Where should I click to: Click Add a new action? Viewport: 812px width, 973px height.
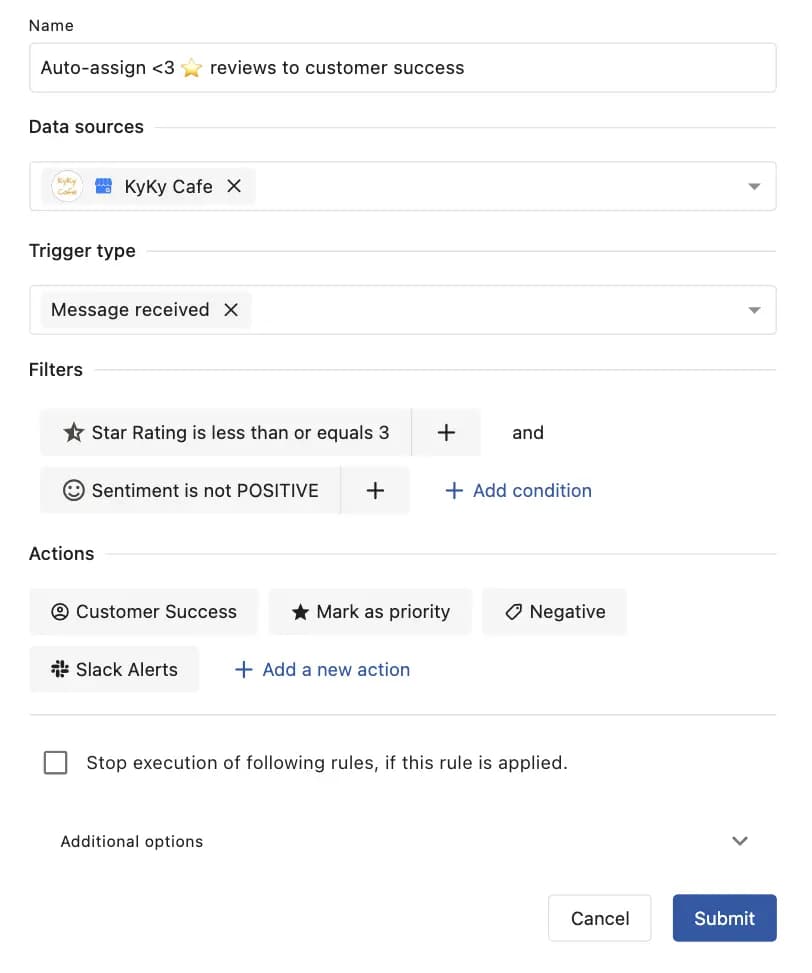click(322, 669)
